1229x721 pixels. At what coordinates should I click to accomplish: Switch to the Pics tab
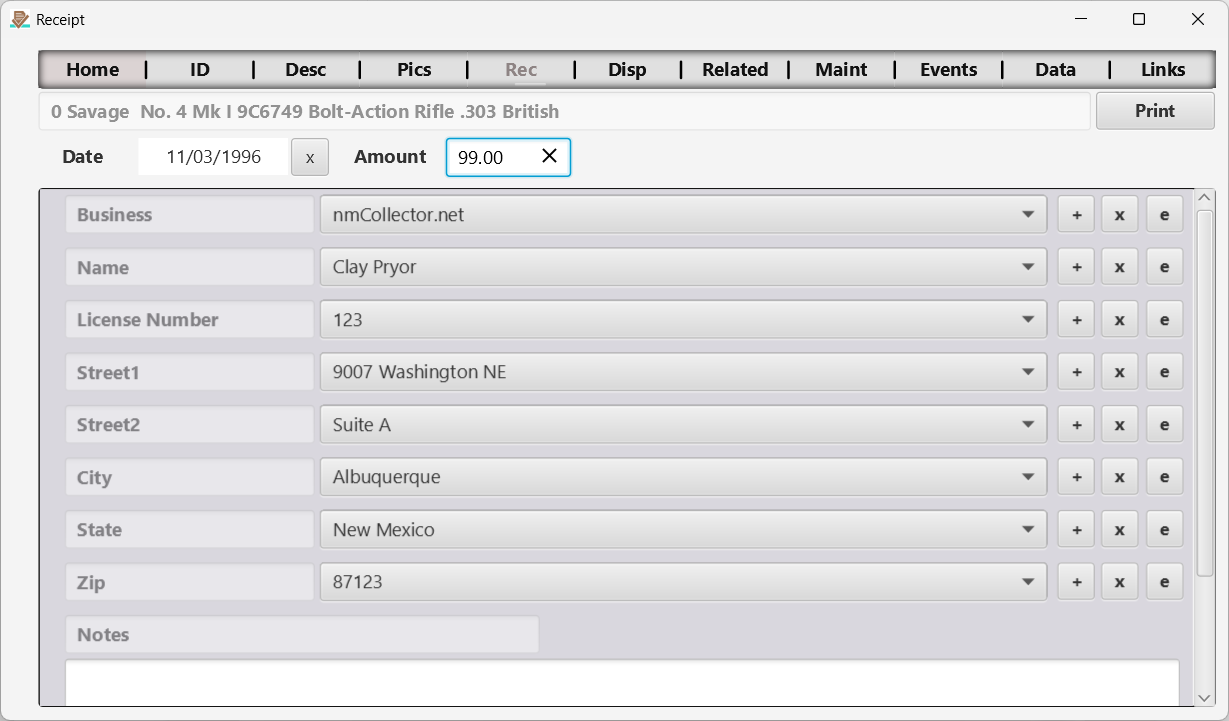(x=414, y=69)
